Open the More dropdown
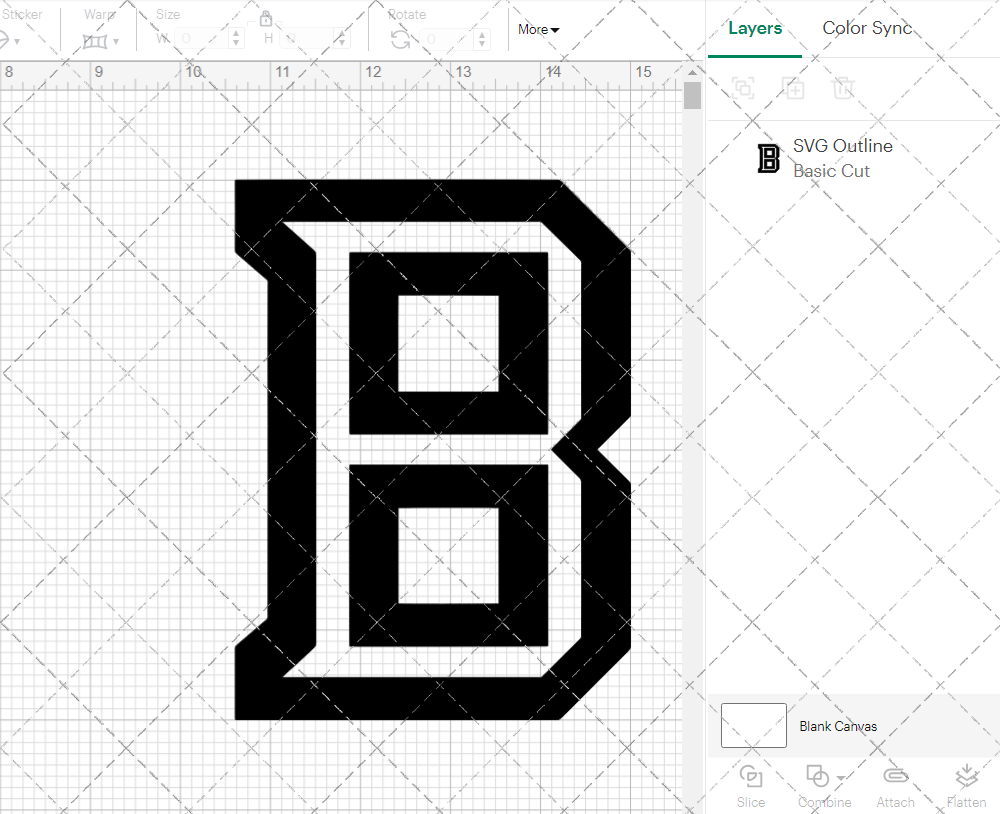Viewport: 1000px width, 814px height. click(536, 30)
